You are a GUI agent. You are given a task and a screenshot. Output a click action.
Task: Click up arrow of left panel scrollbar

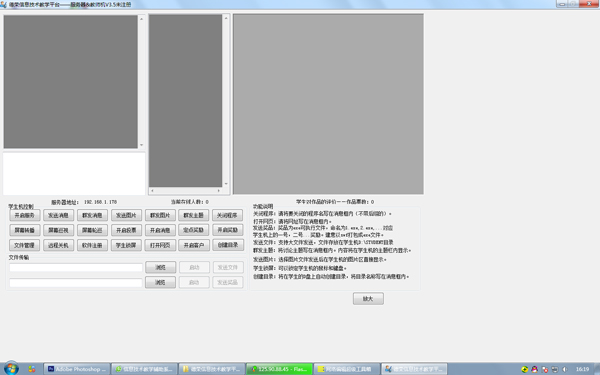pyautogui.click(x=142, y=18)
